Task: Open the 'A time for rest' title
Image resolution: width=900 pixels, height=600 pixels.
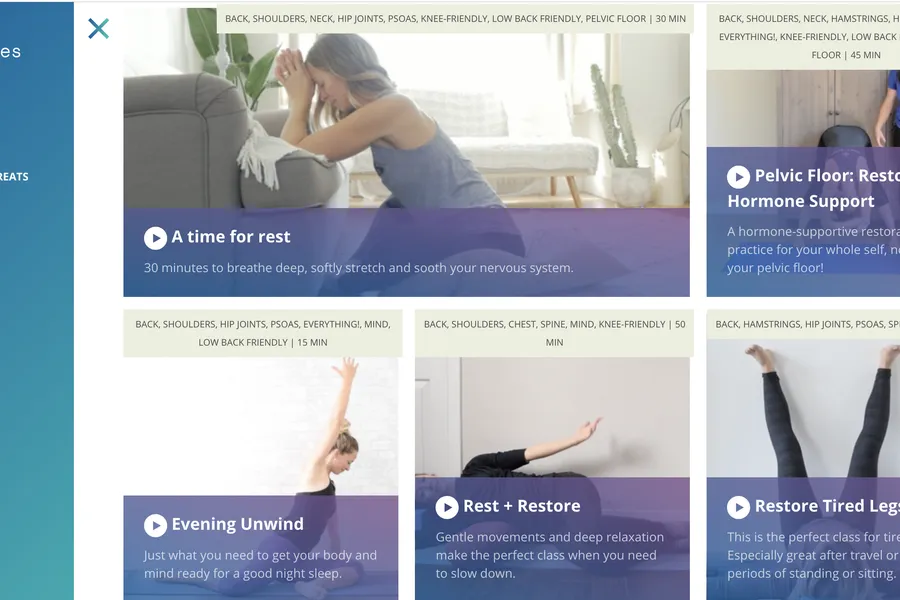Action: 231,237
